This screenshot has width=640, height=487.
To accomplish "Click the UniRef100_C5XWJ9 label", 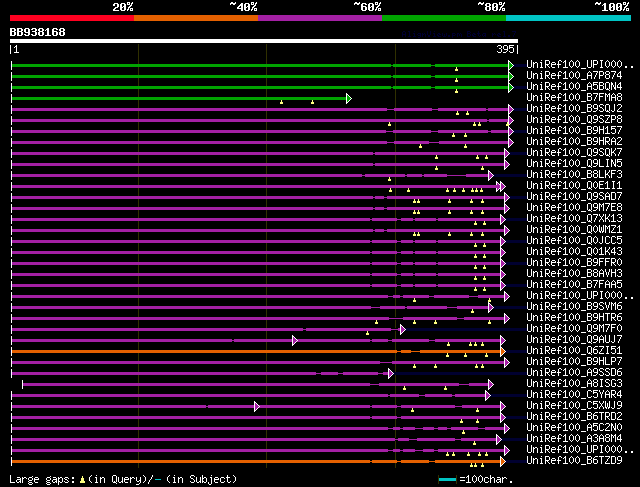I will [x=574, y=406].
